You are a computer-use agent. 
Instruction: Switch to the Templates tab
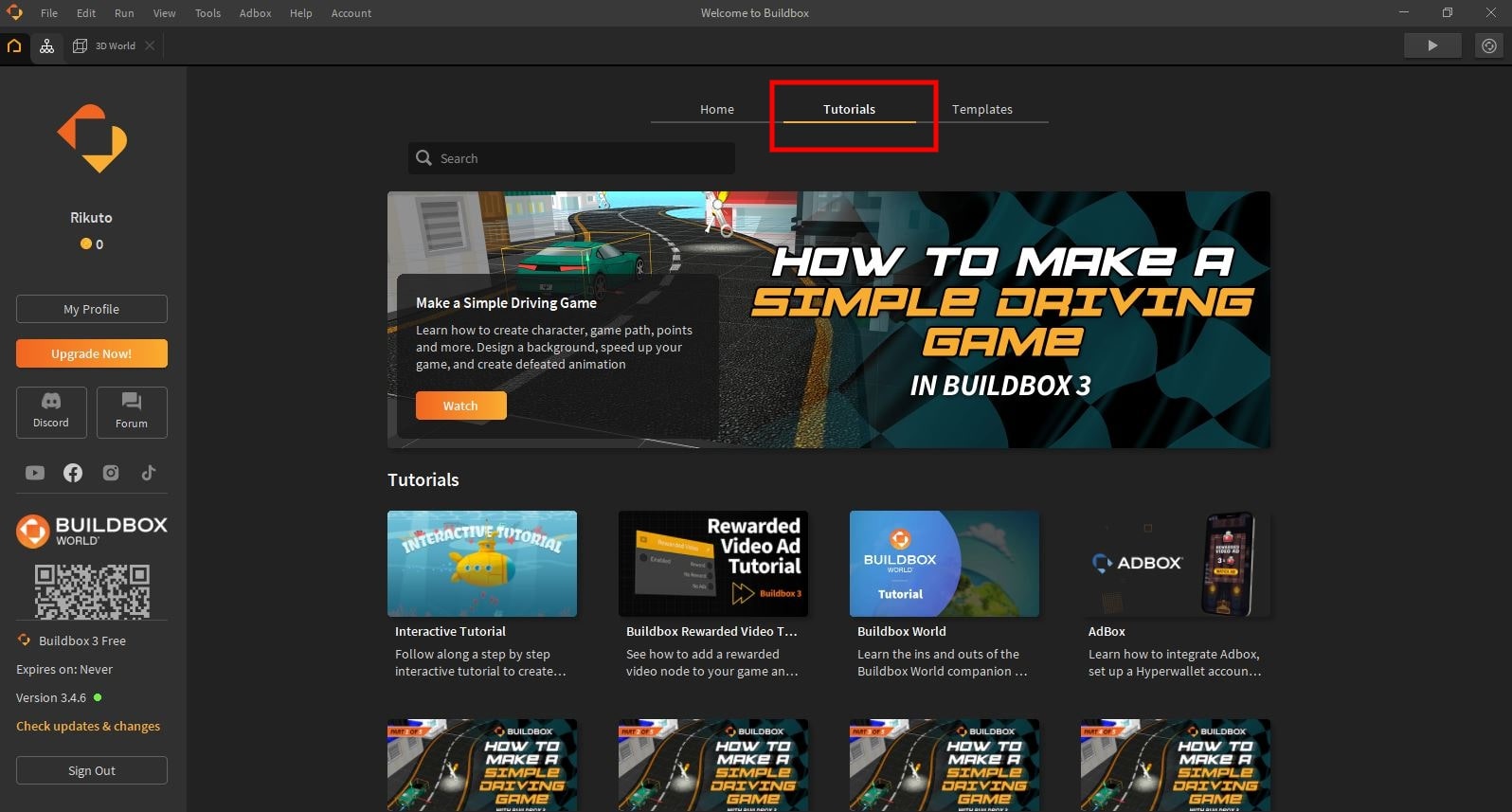click(x=981, y=109)
